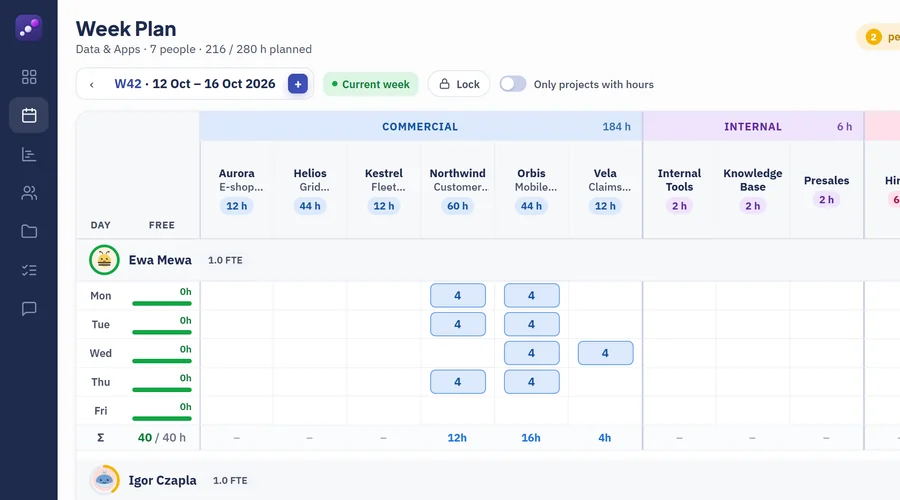Open Orbis Mobile project column header
The image size is (900, 500).
click(x=532, y=189)
